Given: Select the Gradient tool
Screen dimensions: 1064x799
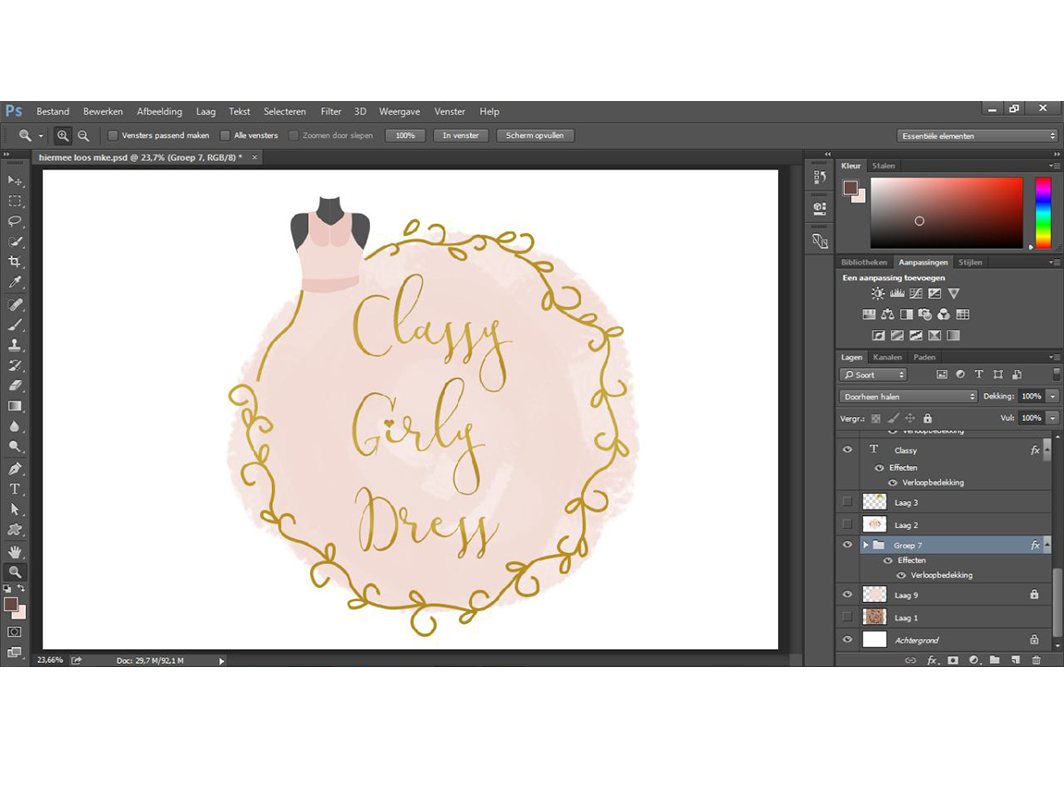Looking at the screenshot, I should pyautogui.click(x=14, y=406).
